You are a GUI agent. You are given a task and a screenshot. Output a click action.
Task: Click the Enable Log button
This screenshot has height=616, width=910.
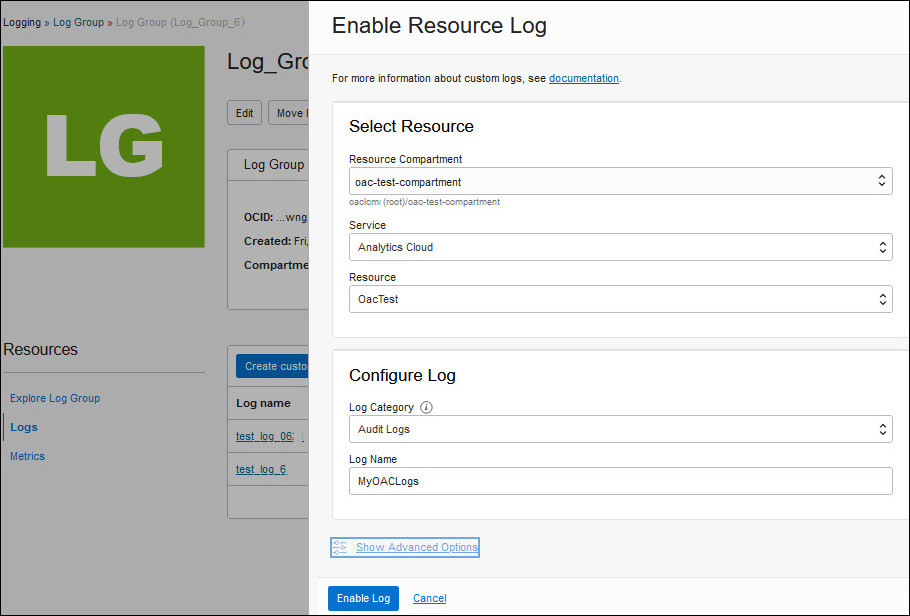click(x=363, y=598)
